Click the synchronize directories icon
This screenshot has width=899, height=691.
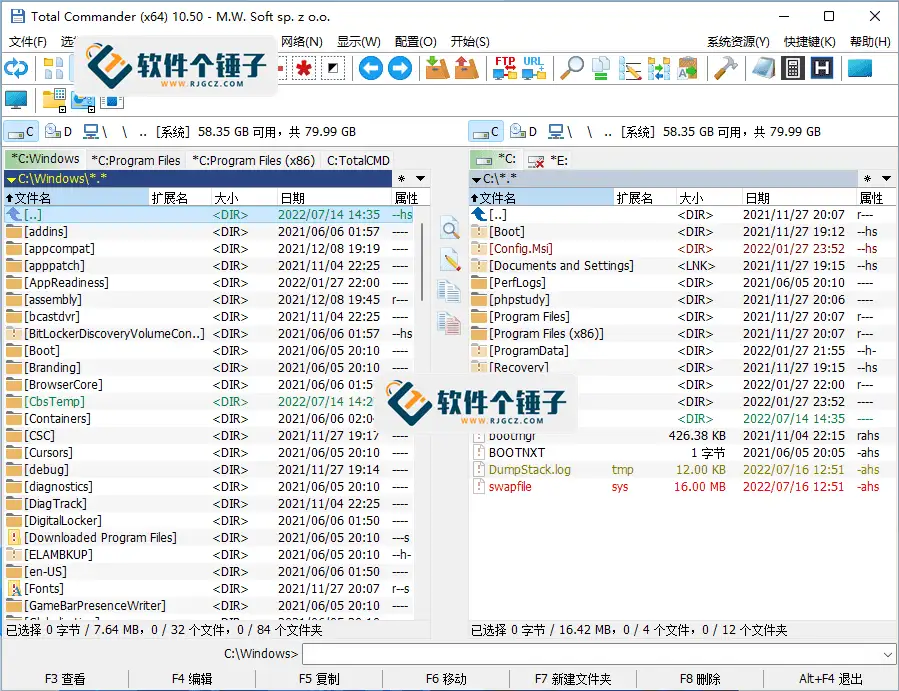point(659,68)
